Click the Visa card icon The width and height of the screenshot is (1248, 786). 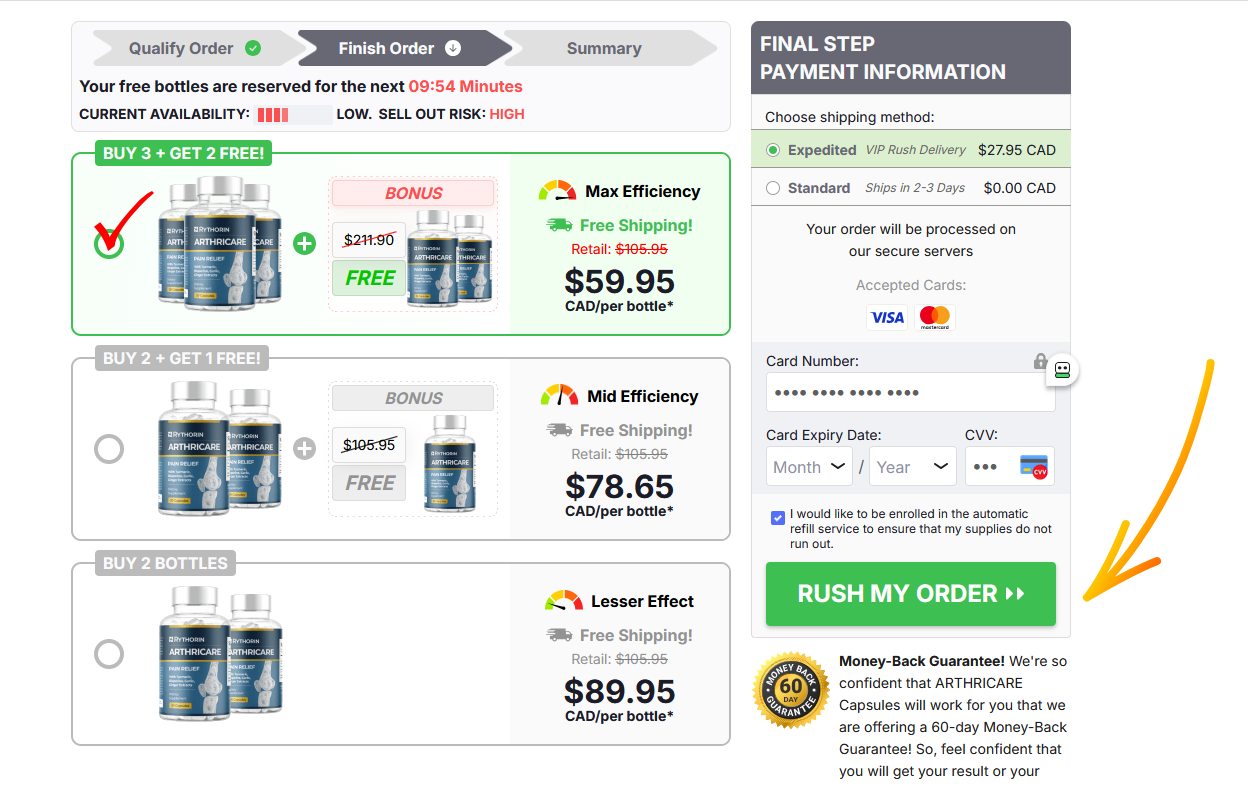pyautogui.click(x=887, y=318)
